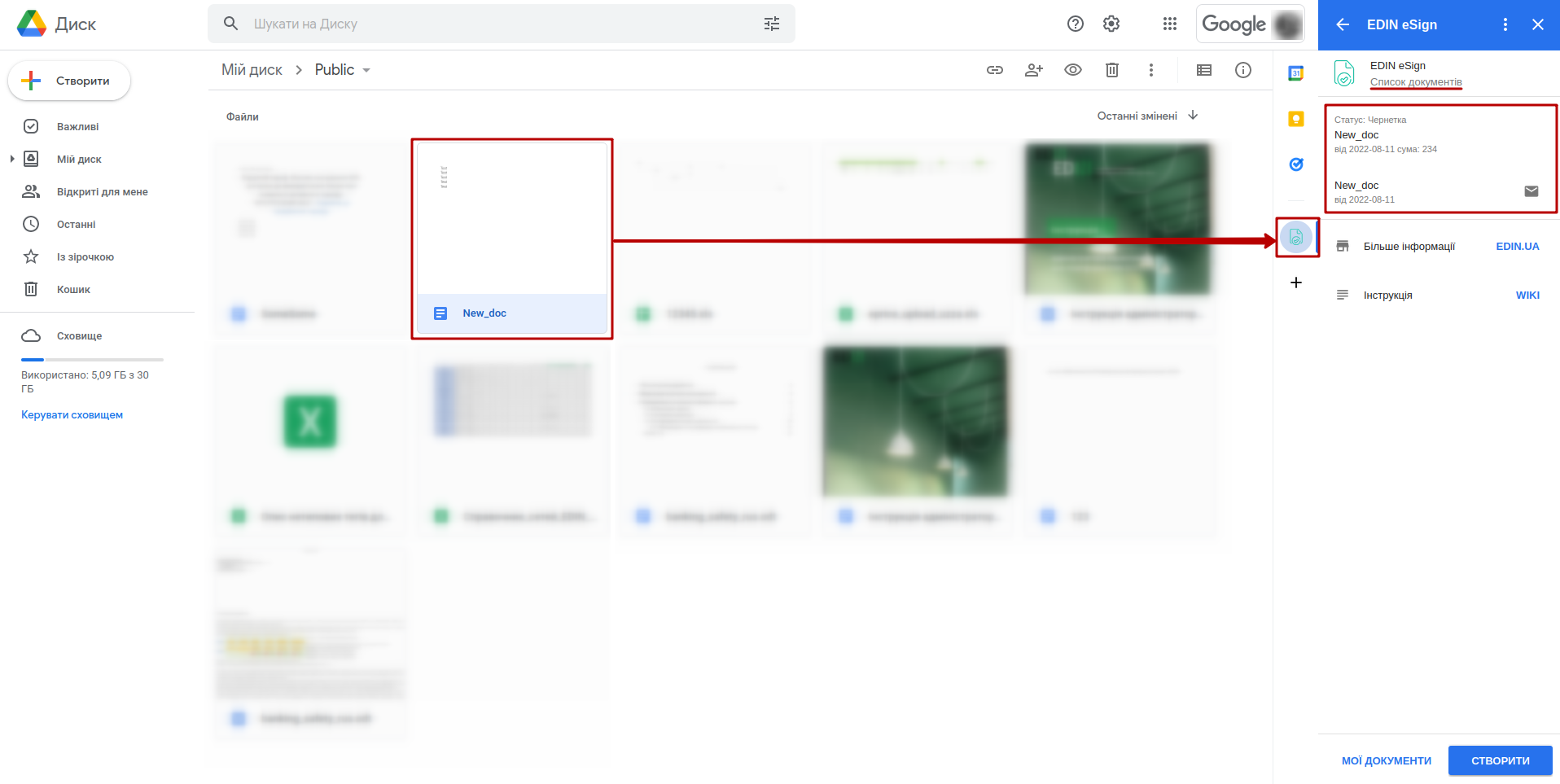Image resolution: width=1560 pixels, height=784 pixels.
Task: Open EDIN eSign add-on icon
Action: pos(1296,238)
